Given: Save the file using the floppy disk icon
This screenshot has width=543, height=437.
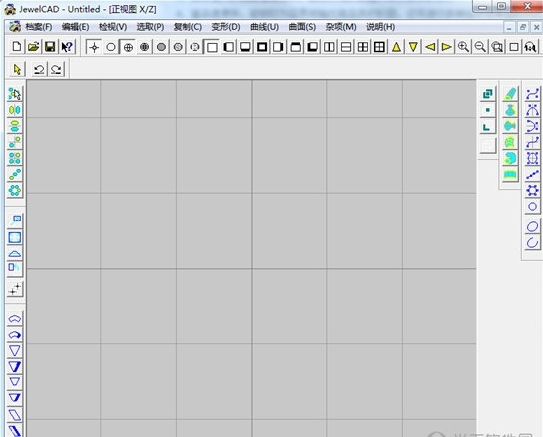Looking at the screenshot, I should [x=50, y=47].
